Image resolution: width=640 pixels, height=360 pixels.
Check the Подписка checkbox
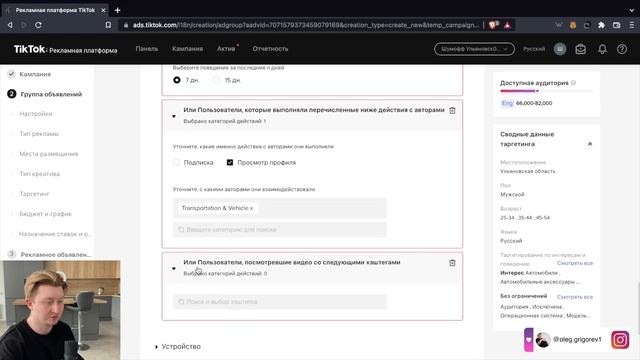pos(176,162)
